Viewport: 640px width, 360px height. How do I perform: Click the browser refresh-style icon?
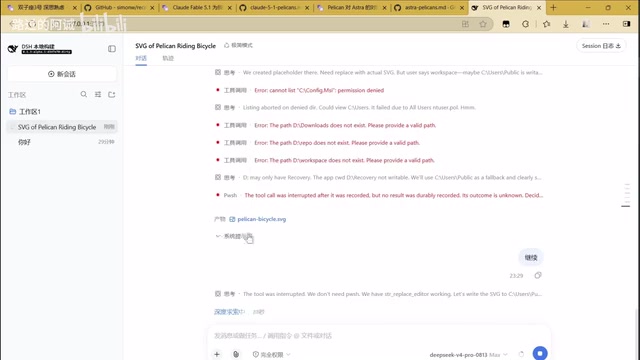point(526,24)
